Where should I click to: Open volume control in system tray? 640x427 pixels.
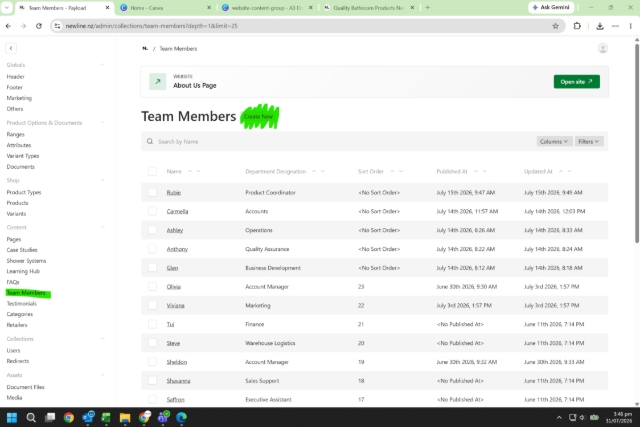[x=582, y=417]
